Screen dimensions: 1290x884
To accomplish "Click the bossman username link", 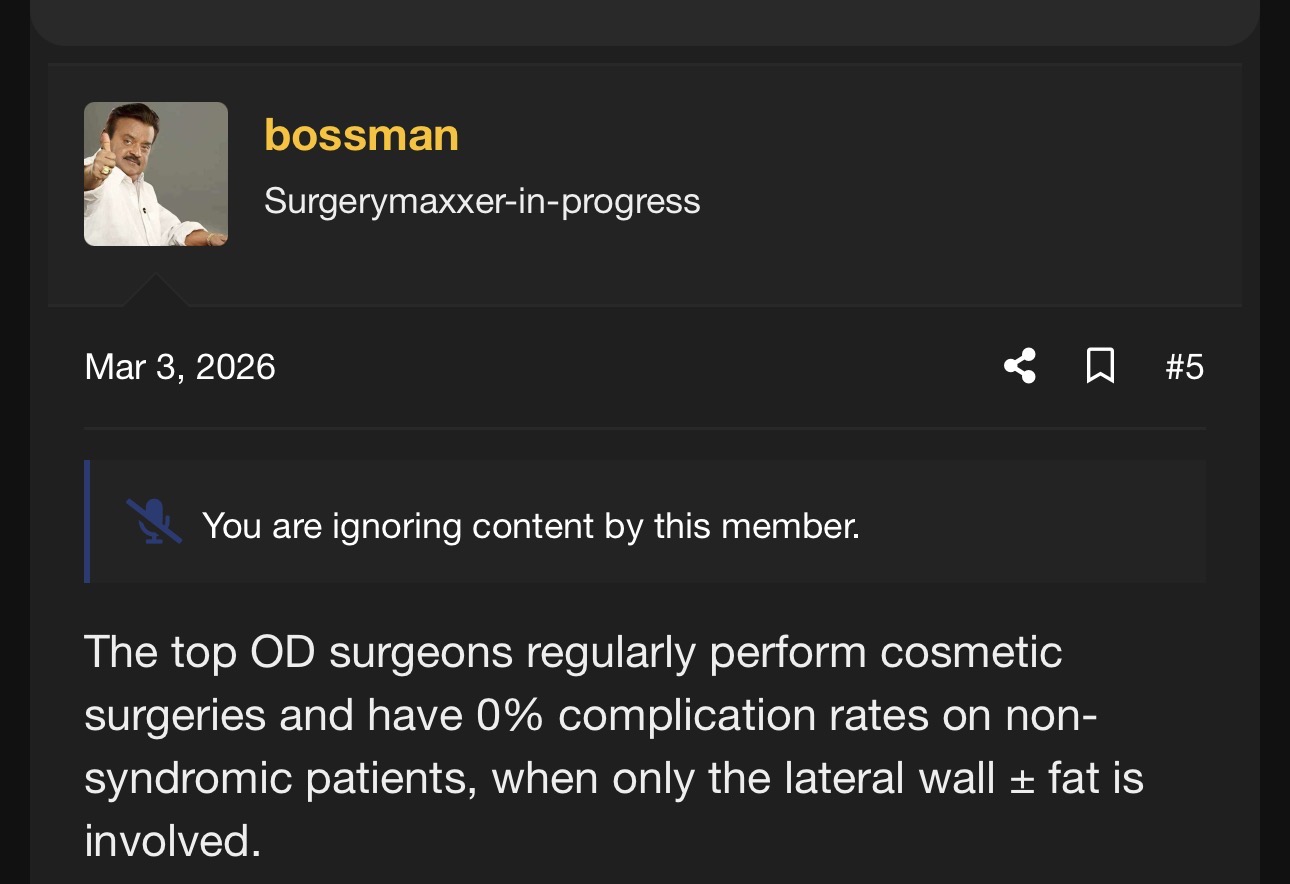I will coord(361,135).
